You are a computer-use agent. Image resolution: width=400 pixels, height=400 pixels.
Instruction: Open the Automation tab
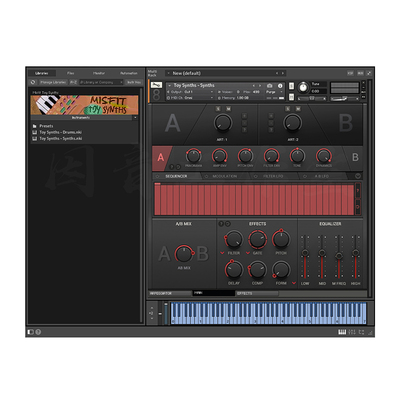[x=129, y=73]
